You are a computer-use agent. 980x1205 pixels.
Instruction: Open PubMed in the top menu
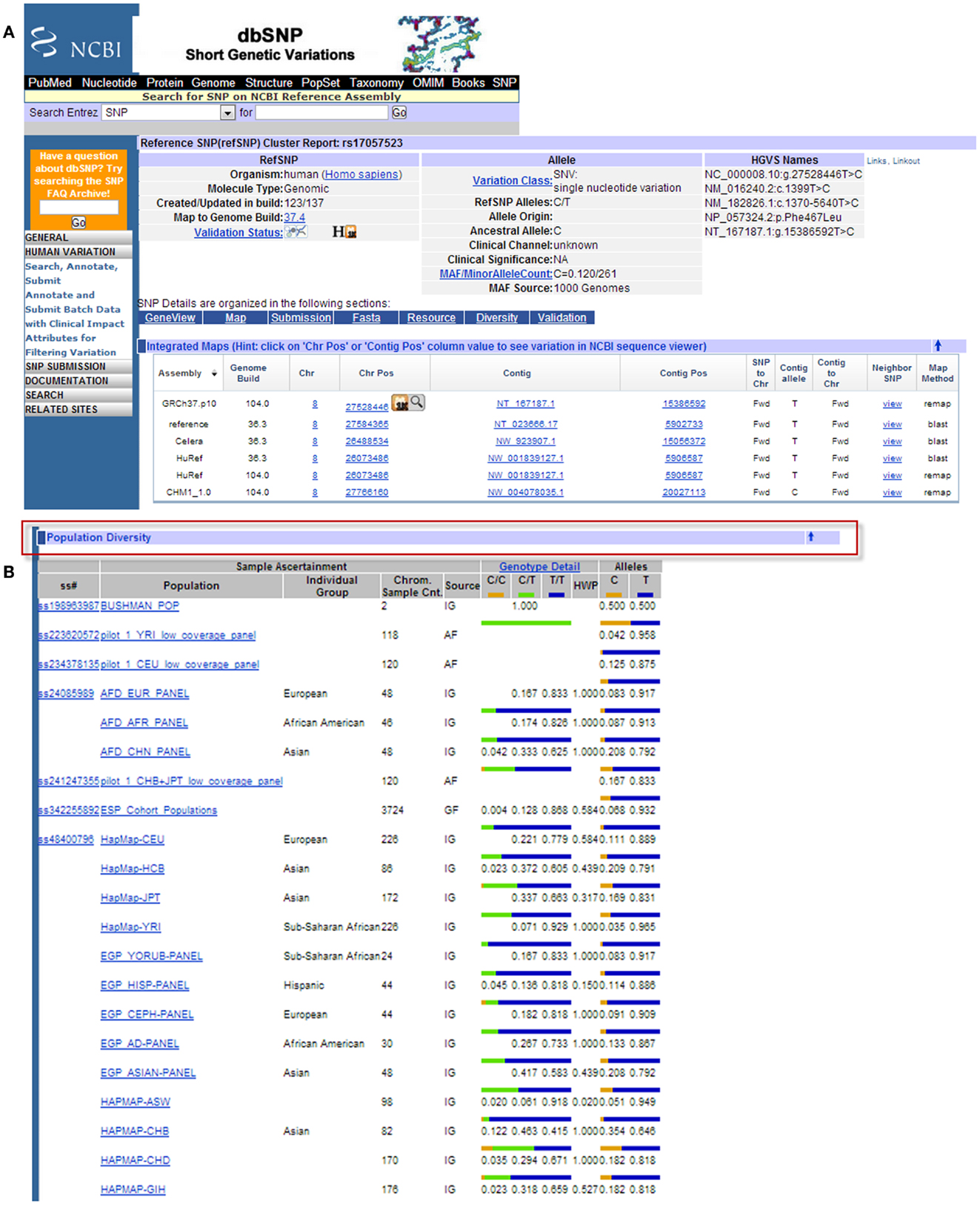(x=50, y=82)
